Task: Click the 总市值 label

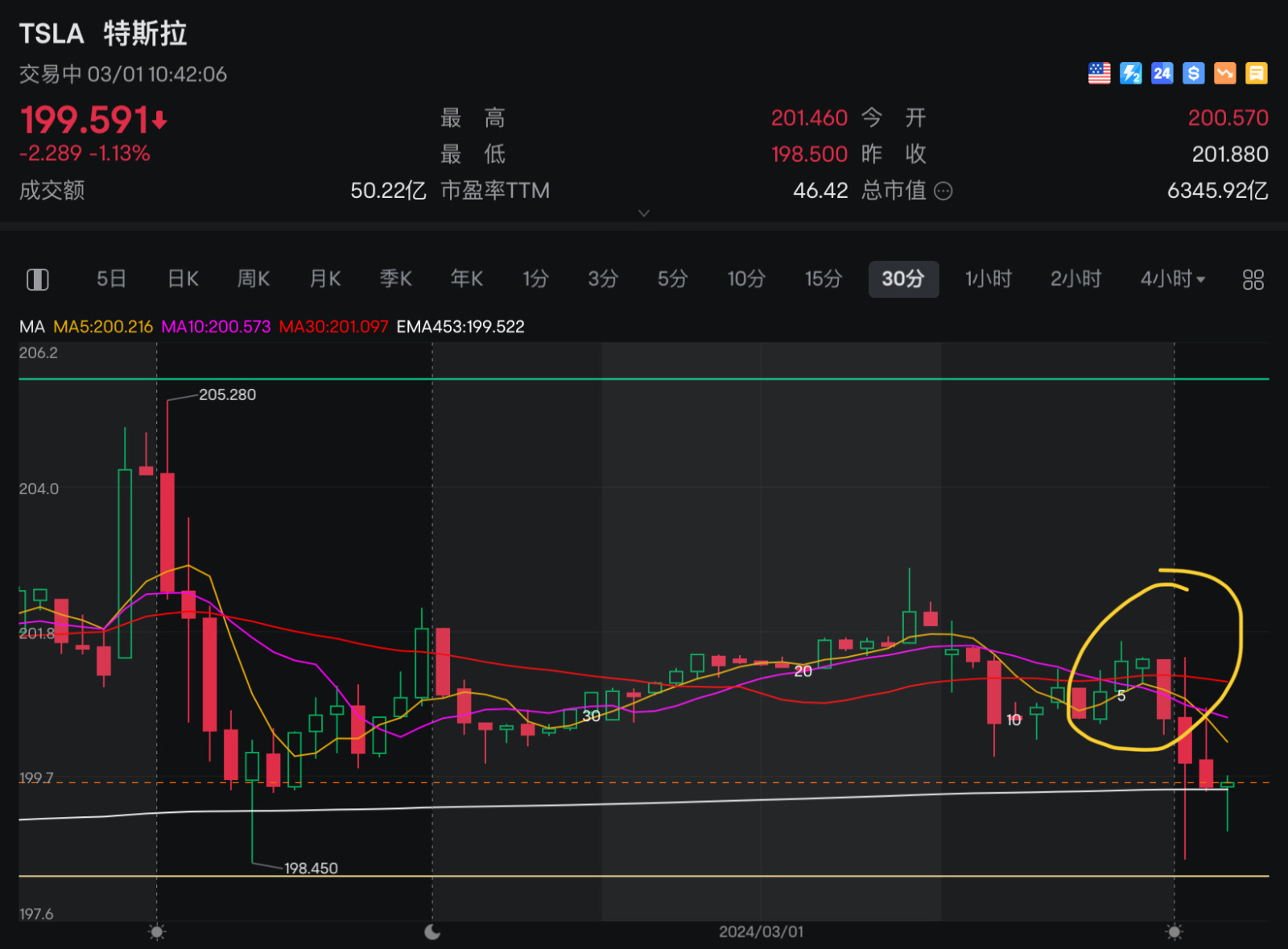Action: click(x=894, y=191)
